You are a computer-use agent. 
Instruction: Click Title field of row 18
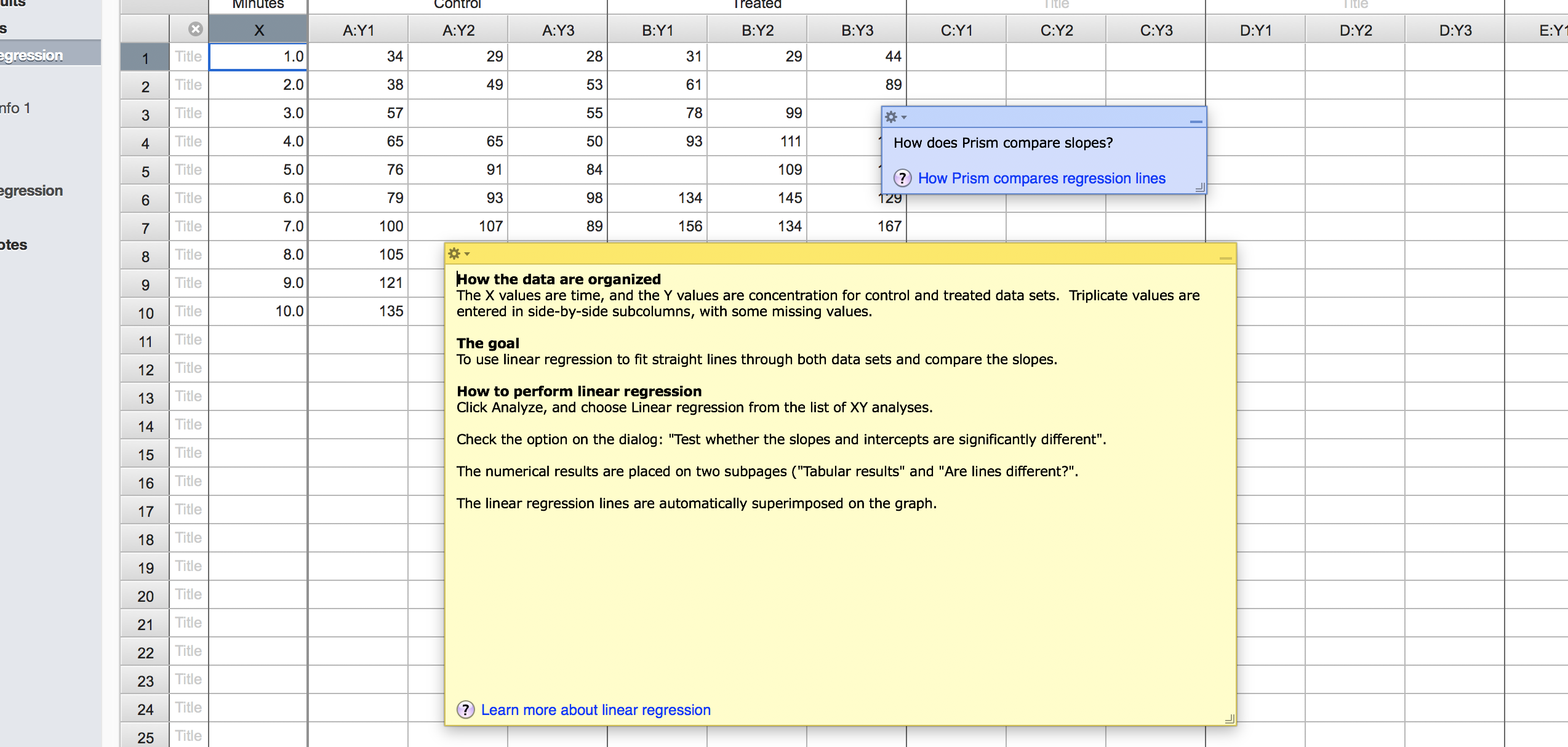(x=188, y=538)
